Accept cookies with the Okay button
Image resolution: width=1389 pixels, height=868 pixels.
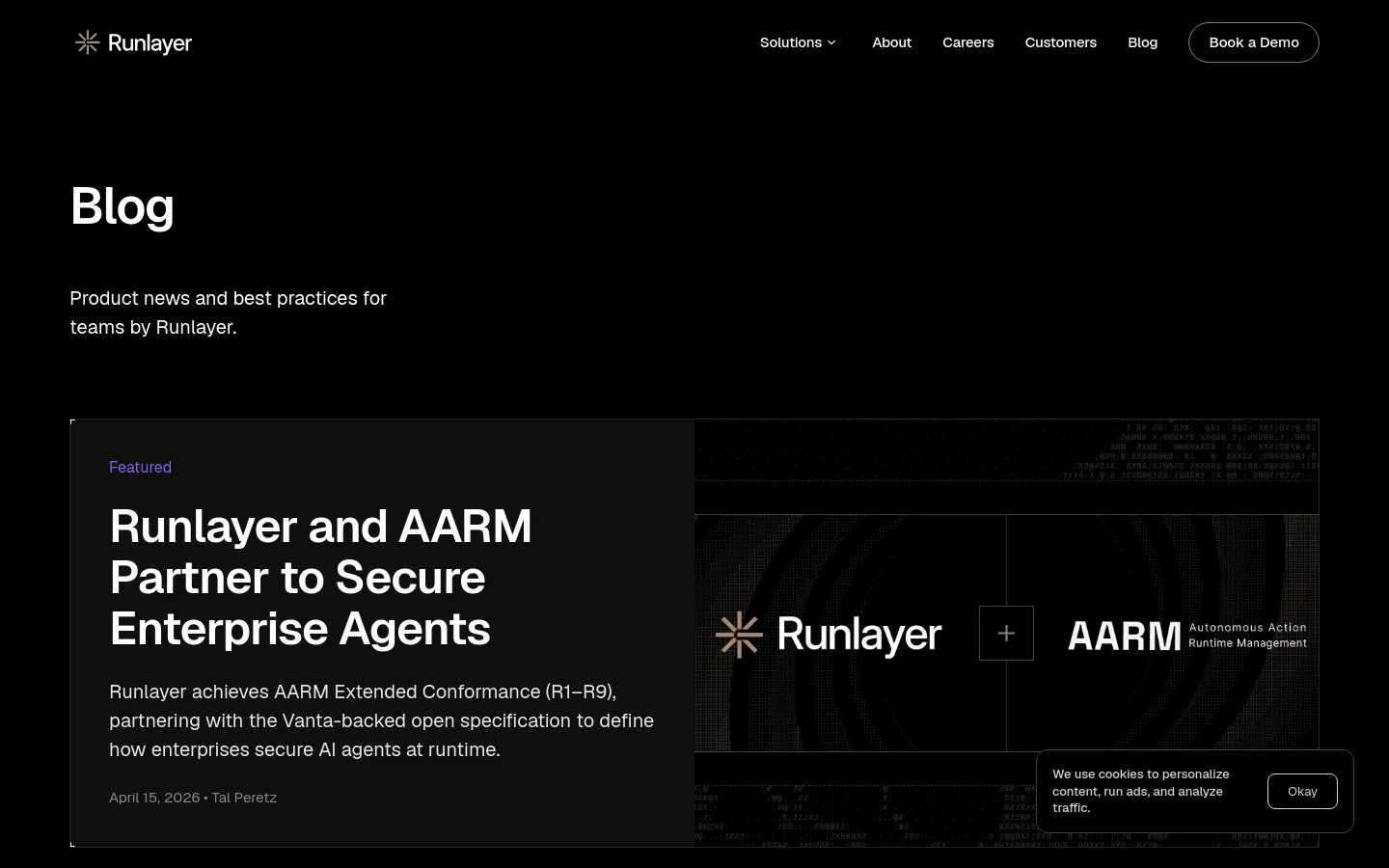pos(1302,791)
